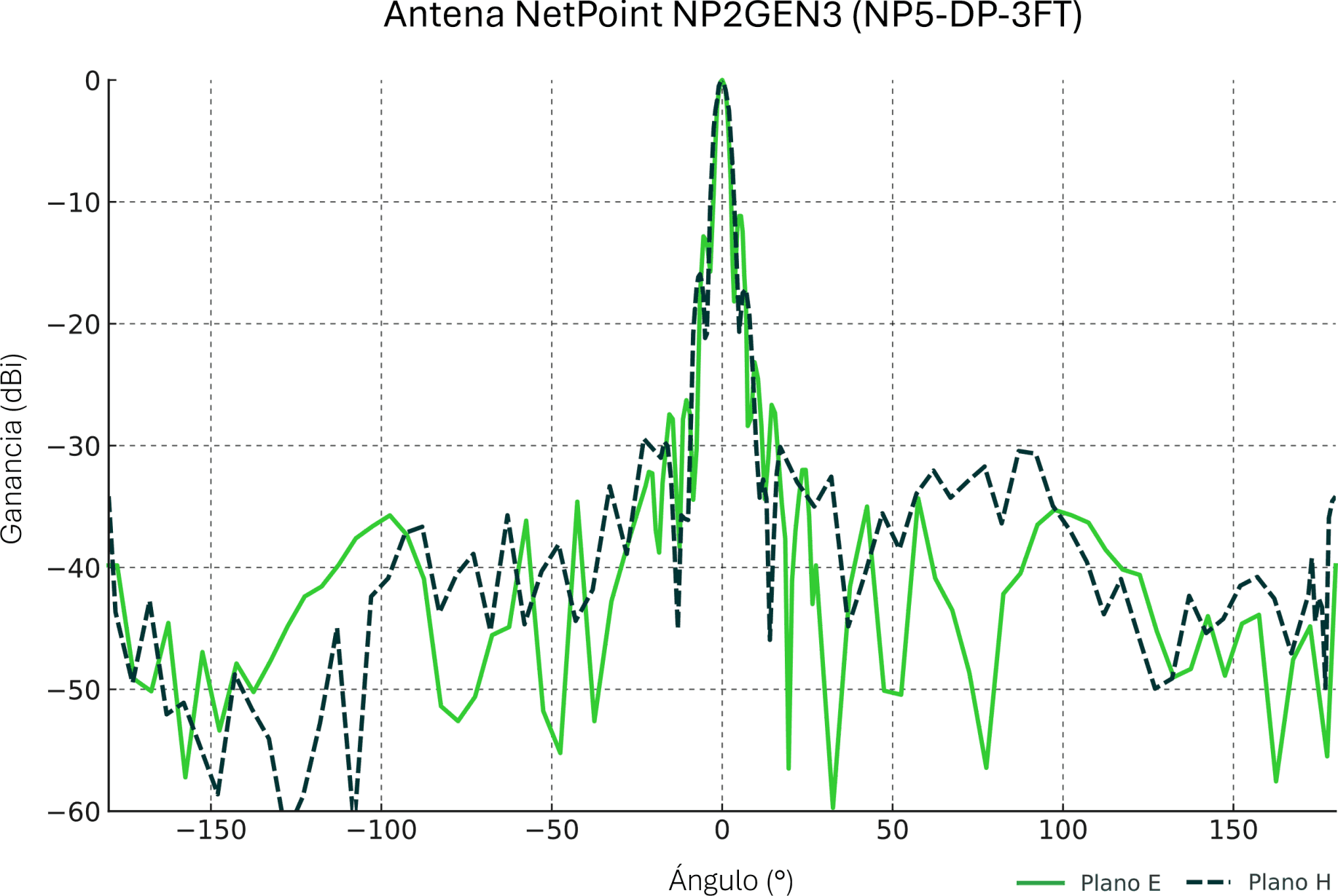
Task: Select the "Ganancia (dBi)" vertical axis label
Action: 12,449
